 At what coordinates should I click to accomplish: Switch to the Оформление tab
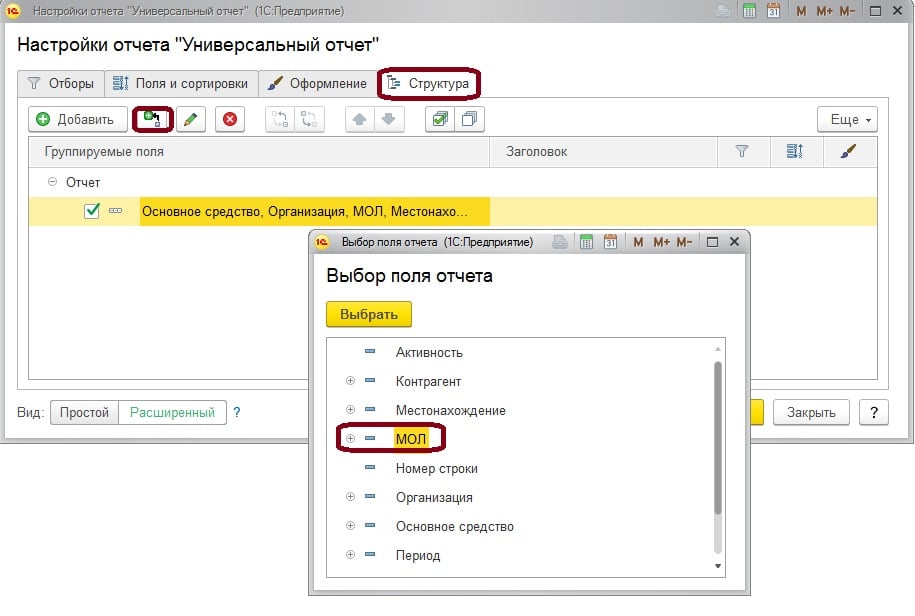point(318,83)
